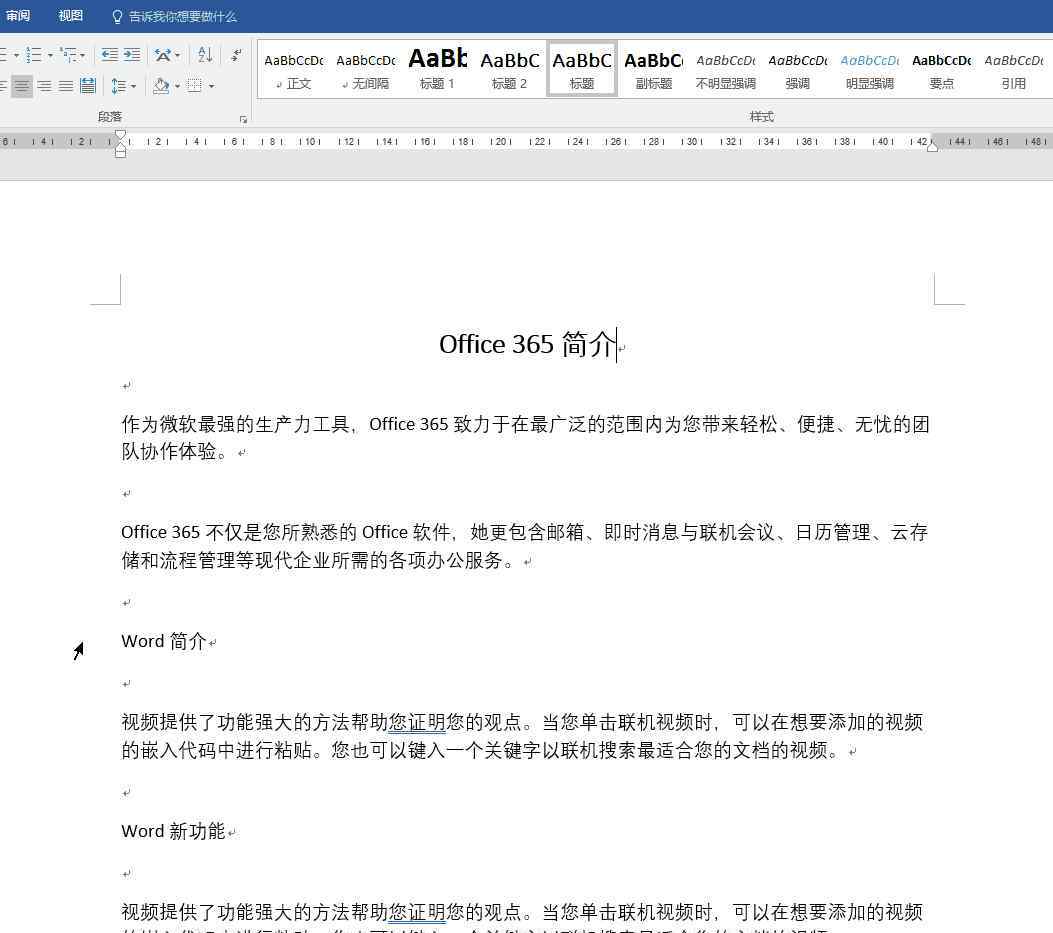Apply numbered list formatting
This screenshot has height=933, width=1053.
[33, 54]
